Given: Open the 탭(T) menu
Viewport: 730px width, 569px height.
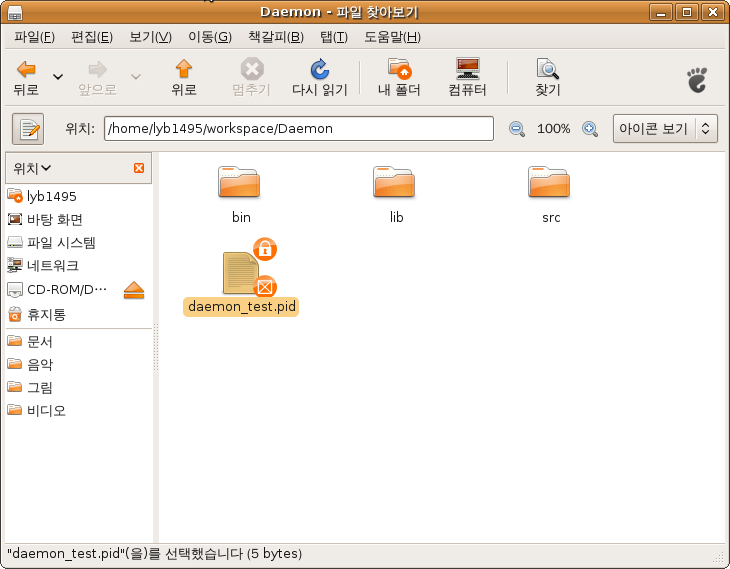Looking at the screenshot, I should [x=334, y=37].
